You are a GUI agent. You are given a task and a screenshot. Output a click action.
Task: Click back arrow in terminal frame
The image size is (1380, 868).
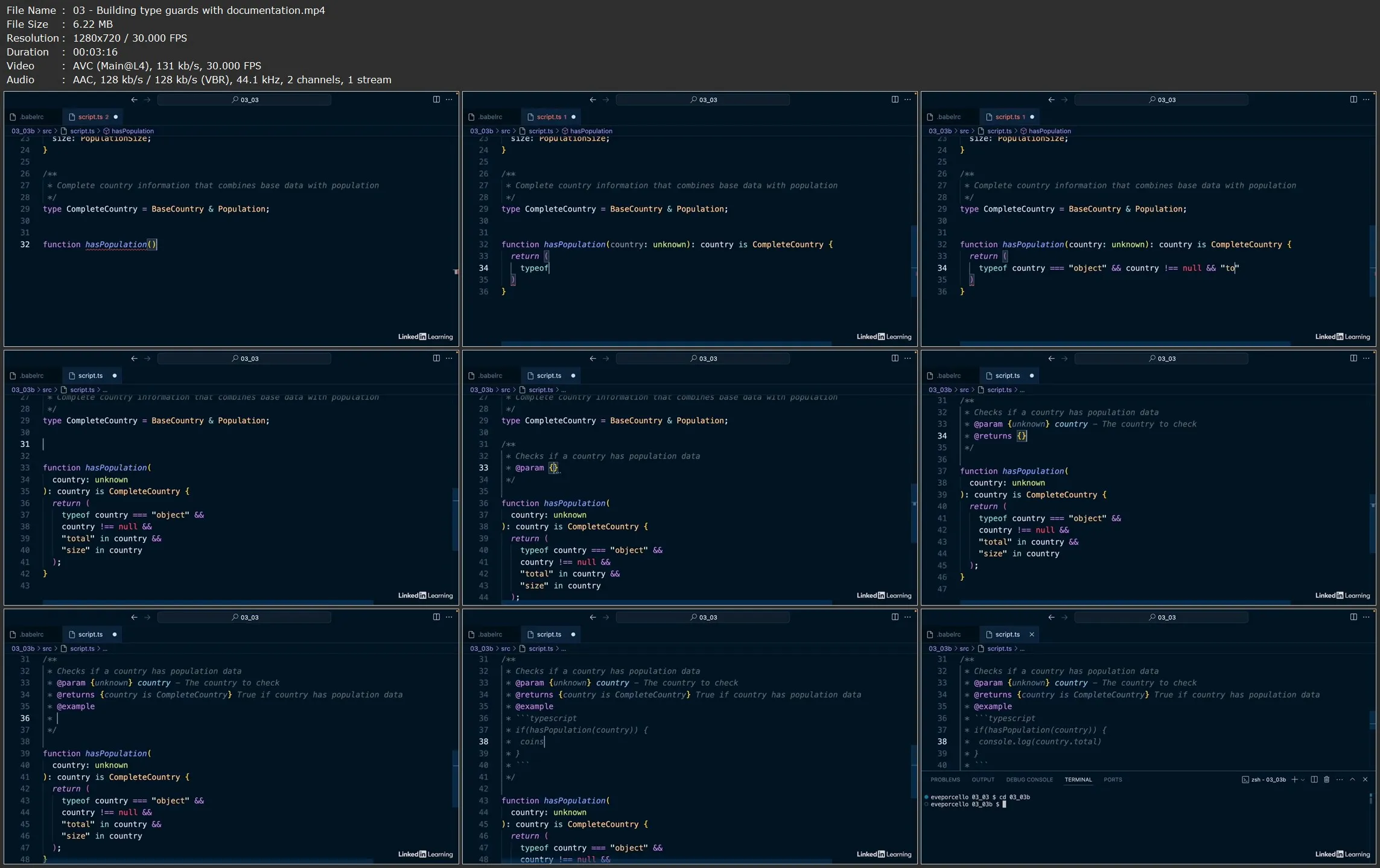pos(1051,617)
